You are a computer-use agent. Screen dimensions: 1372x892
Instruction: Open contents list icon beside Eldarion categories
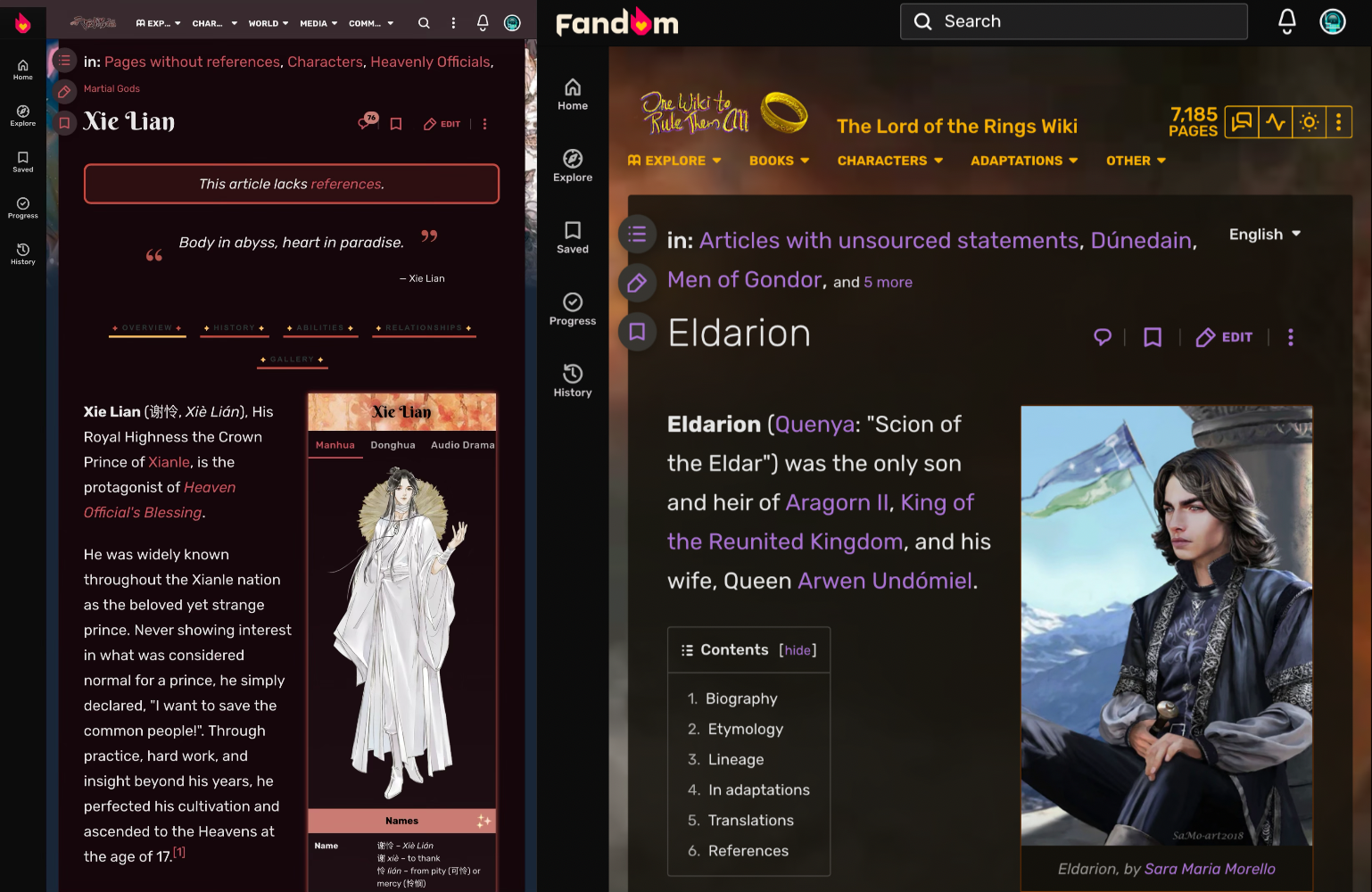pos(637,234)
